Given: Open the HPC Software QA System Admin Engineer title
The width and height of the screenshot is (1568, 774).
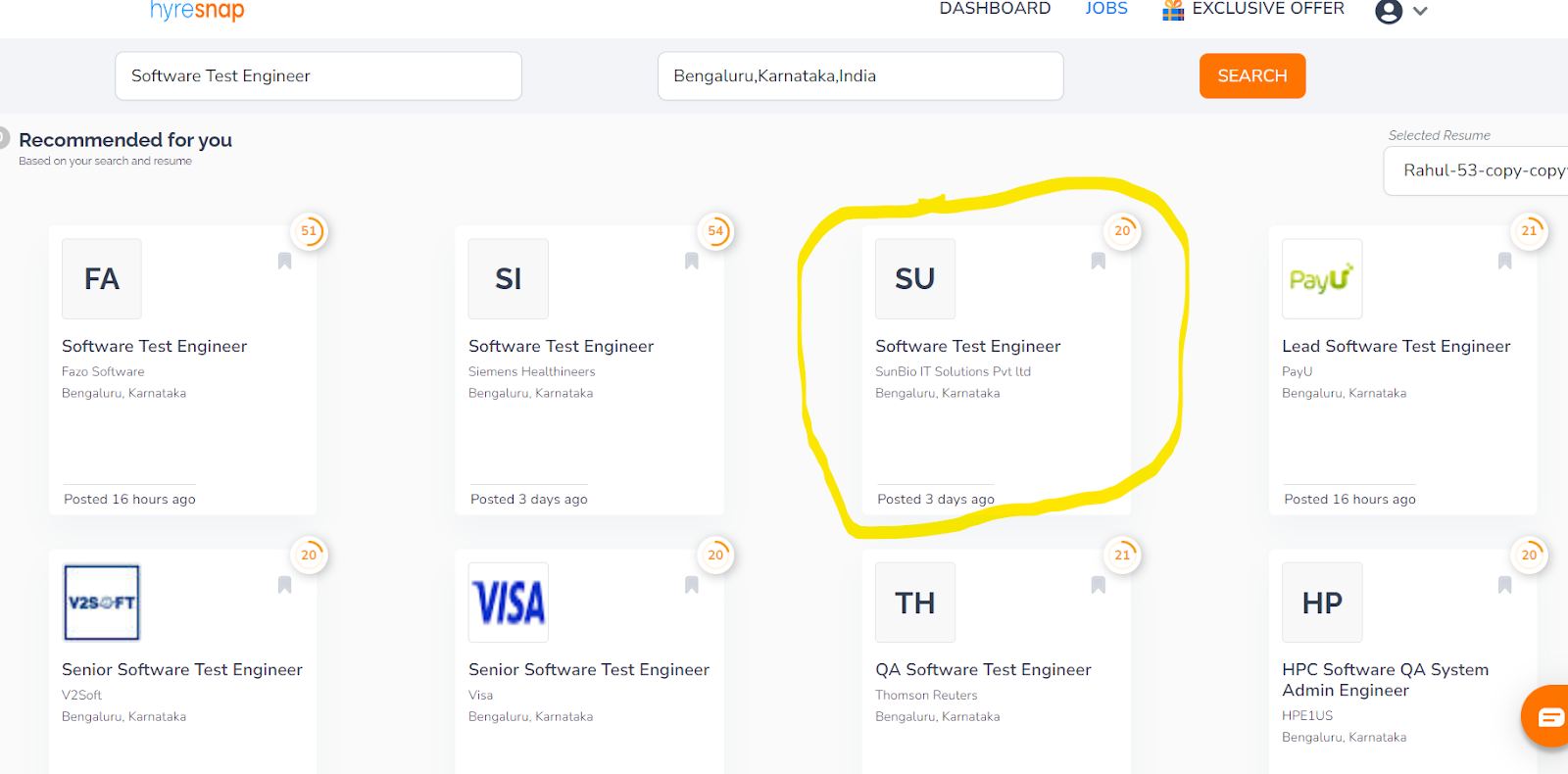Looking at the screenshot, I should point(1386,680).
